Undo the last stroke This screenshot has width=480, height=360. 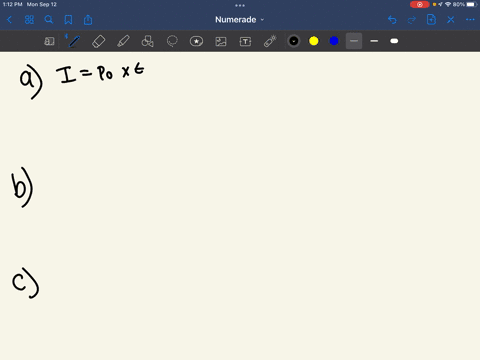click(392, 20)
